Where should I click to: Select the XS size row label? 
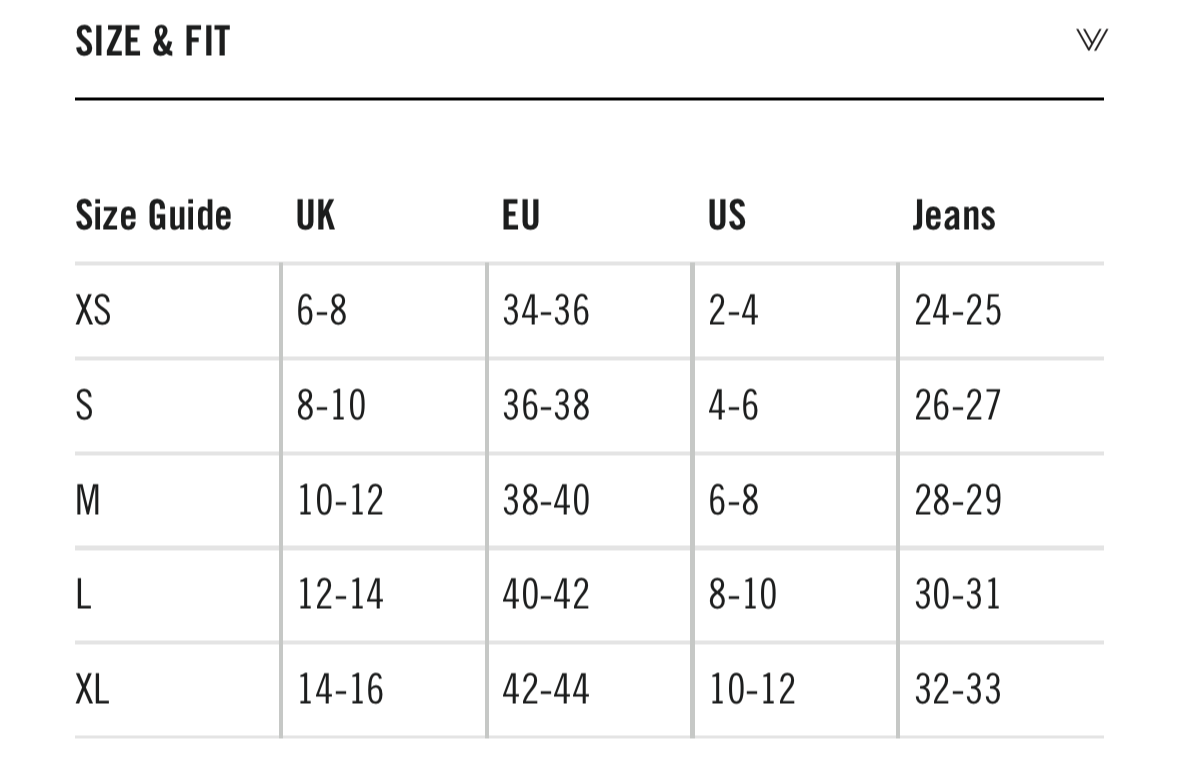coord(93,311)
